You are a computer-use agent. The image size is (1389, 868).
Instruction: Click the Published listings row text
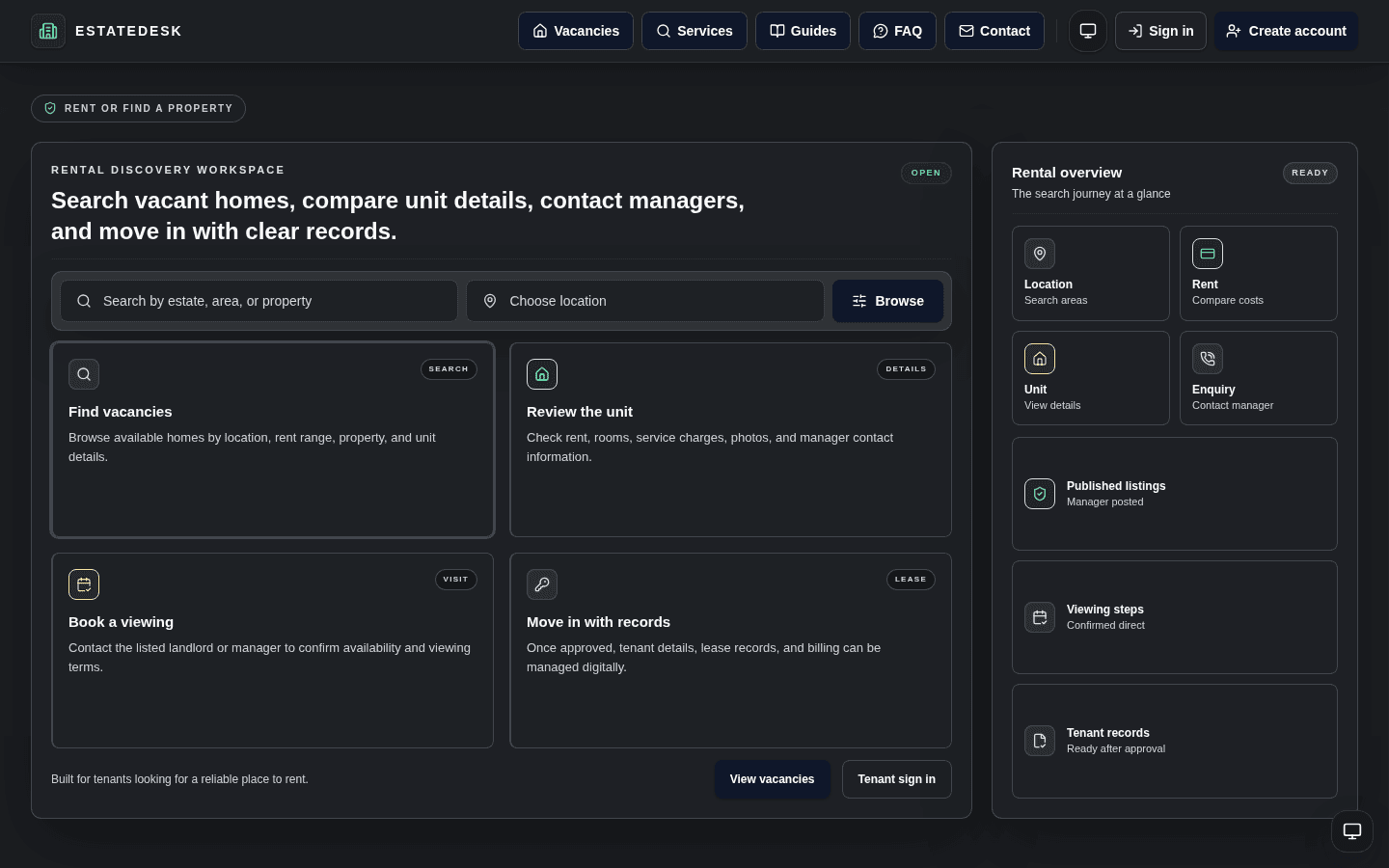(1116, 494)
